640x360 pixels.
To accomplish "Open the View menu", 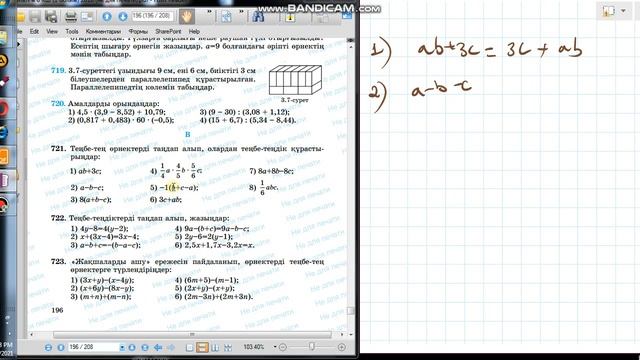I will 52,31.
